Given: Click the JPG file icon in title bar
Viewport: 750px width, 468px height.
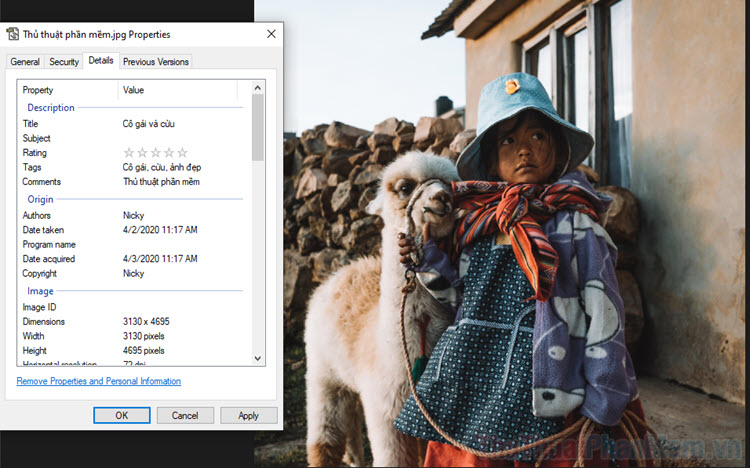Looking at the screenshot, I should point(13,34).
